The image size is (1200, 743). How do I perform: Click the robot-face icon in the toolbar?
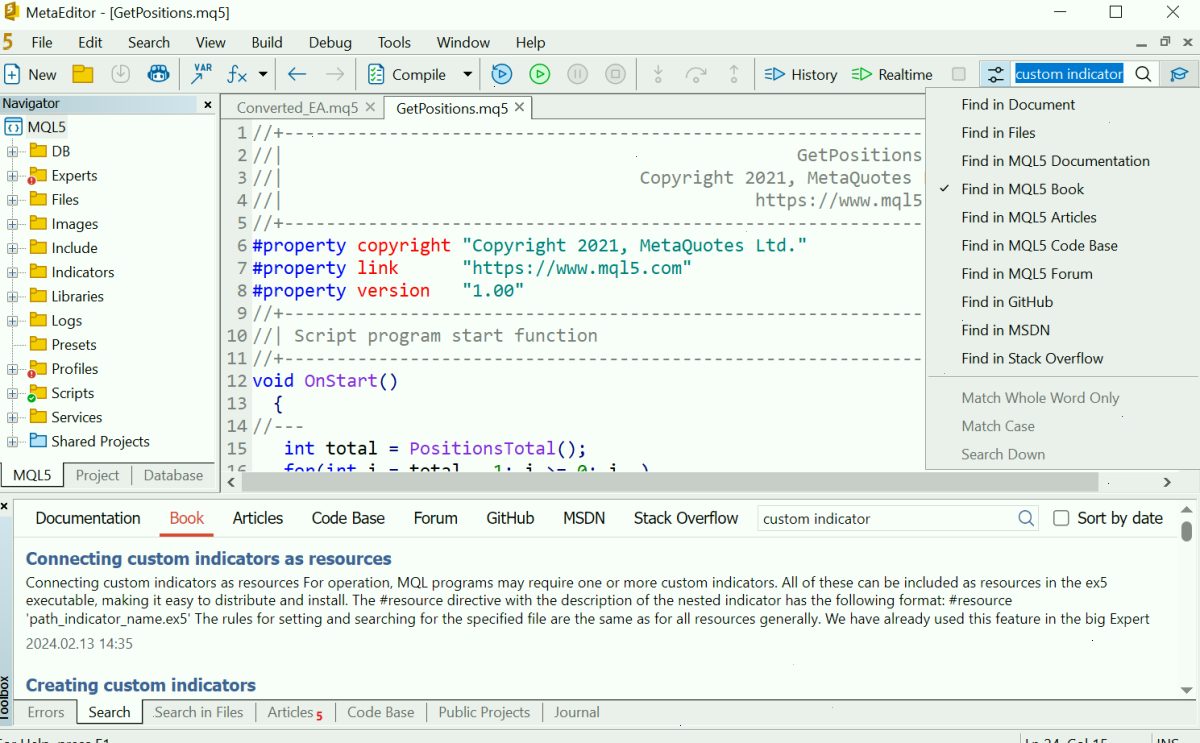[x=158, y=74]
